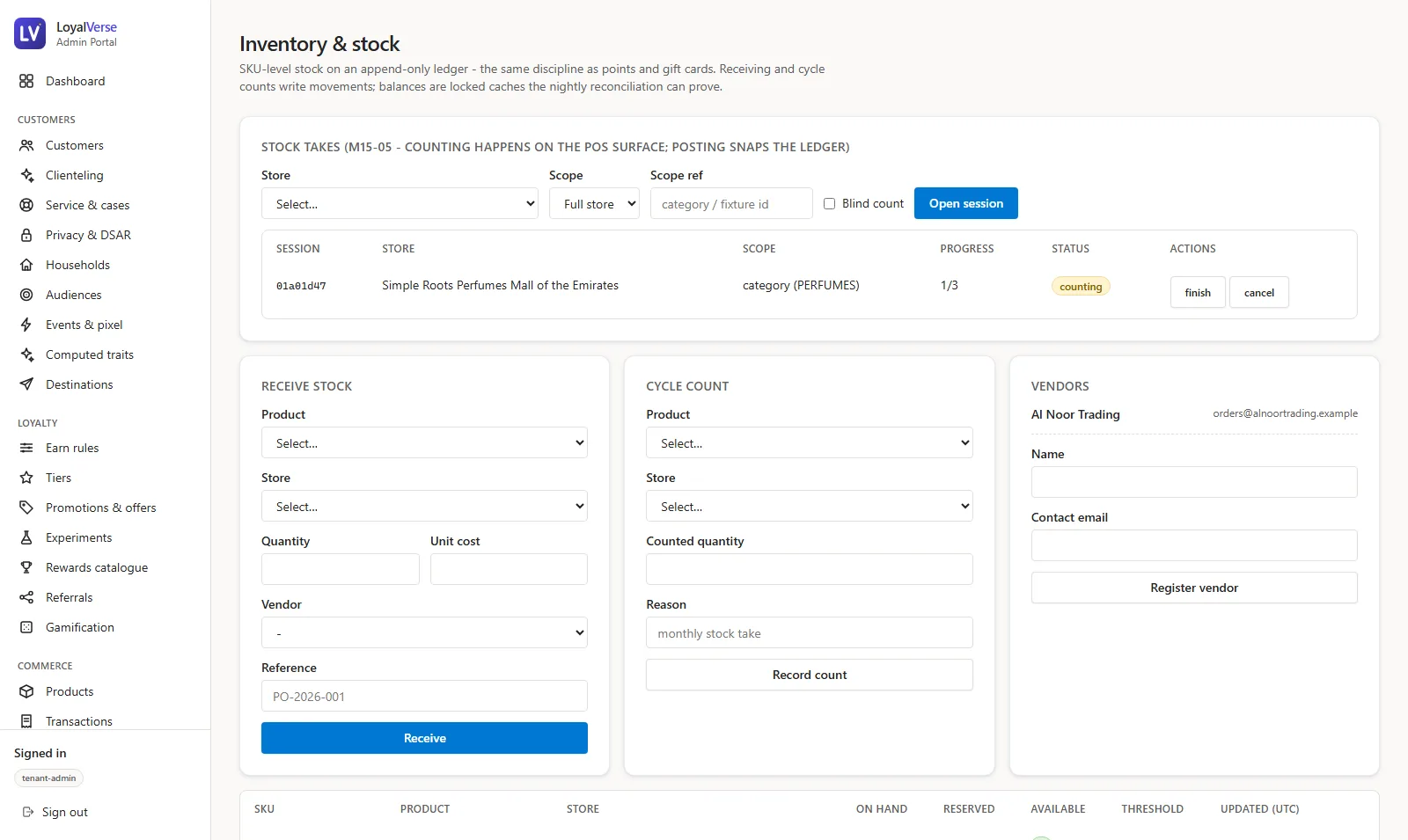Click the Scope ref input field
The height and width of the screenshot is (840, 1408).
pos(731,203)
